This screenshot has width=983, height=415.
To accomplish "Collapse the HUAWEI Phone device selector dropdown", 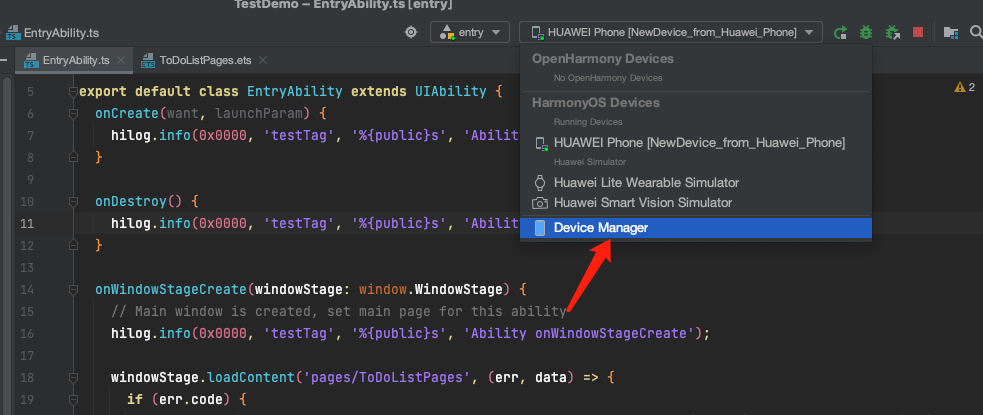I will tap(671, 32).
